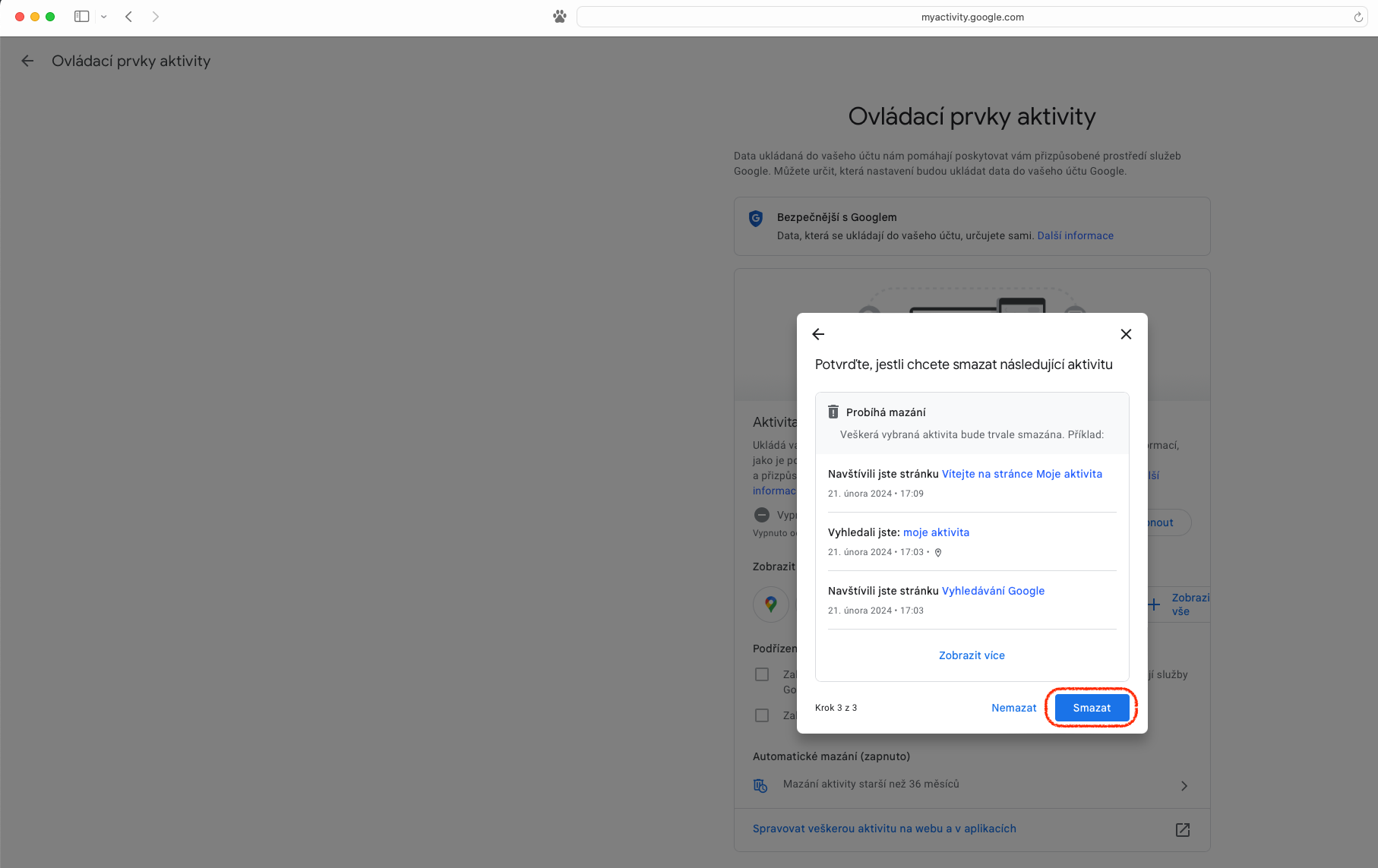
Task: Click the back arrow in the dialog
Action: tap(818, 334)
